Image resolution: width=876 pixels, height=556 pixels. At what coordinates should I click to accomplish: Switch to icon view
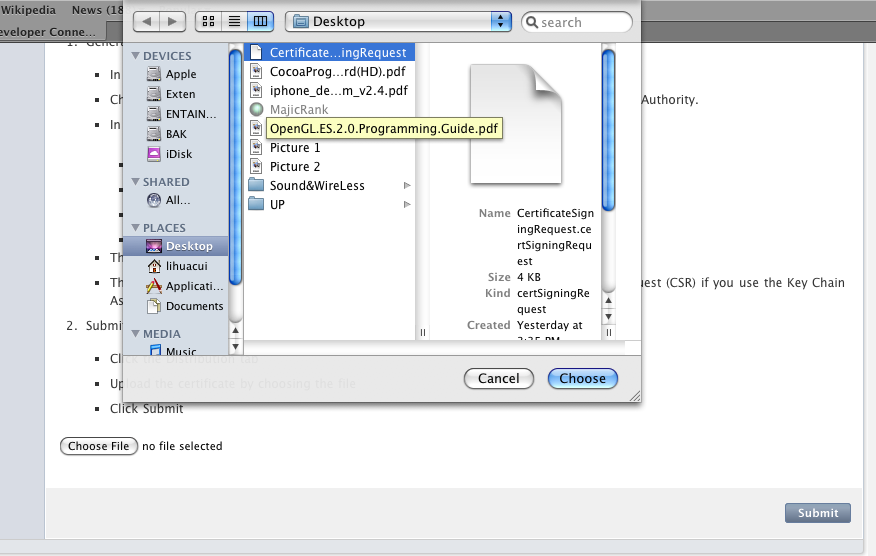pos(208,22)
